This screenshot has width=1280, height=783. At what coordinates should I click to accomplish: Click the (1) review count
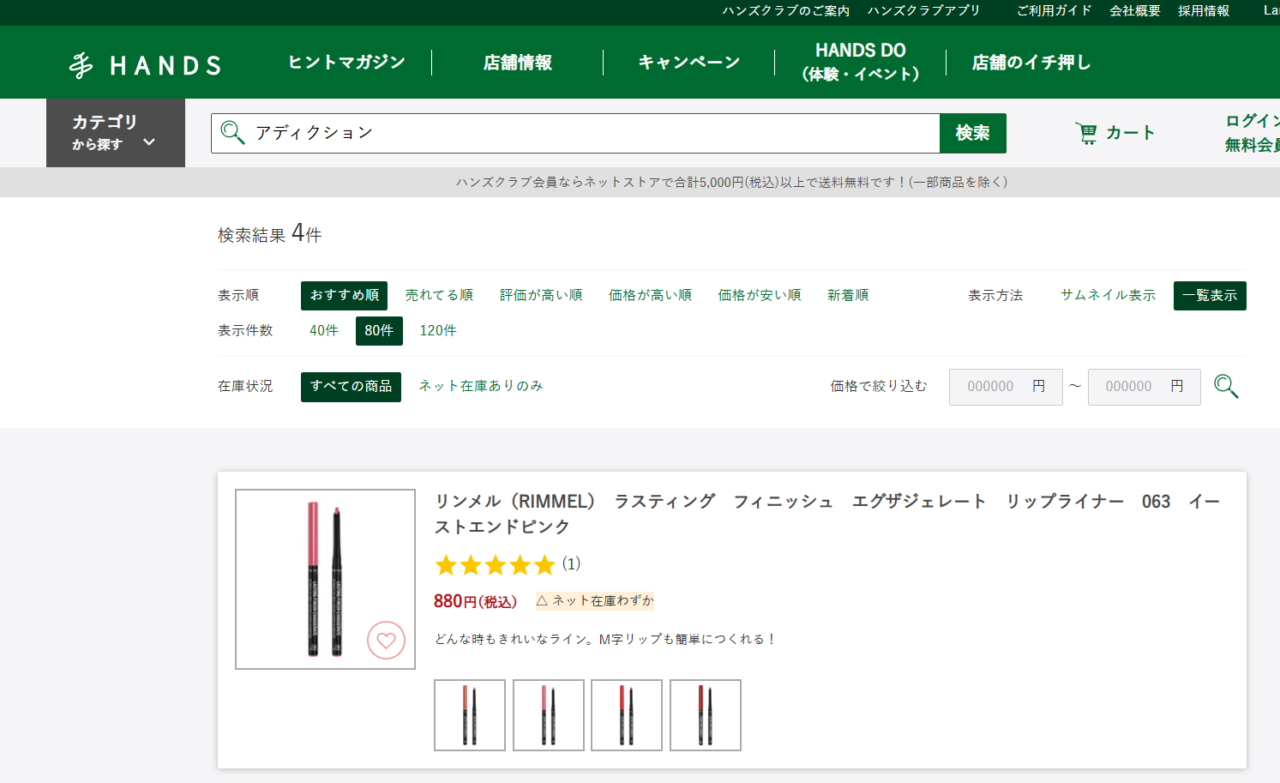coord(571,565)
